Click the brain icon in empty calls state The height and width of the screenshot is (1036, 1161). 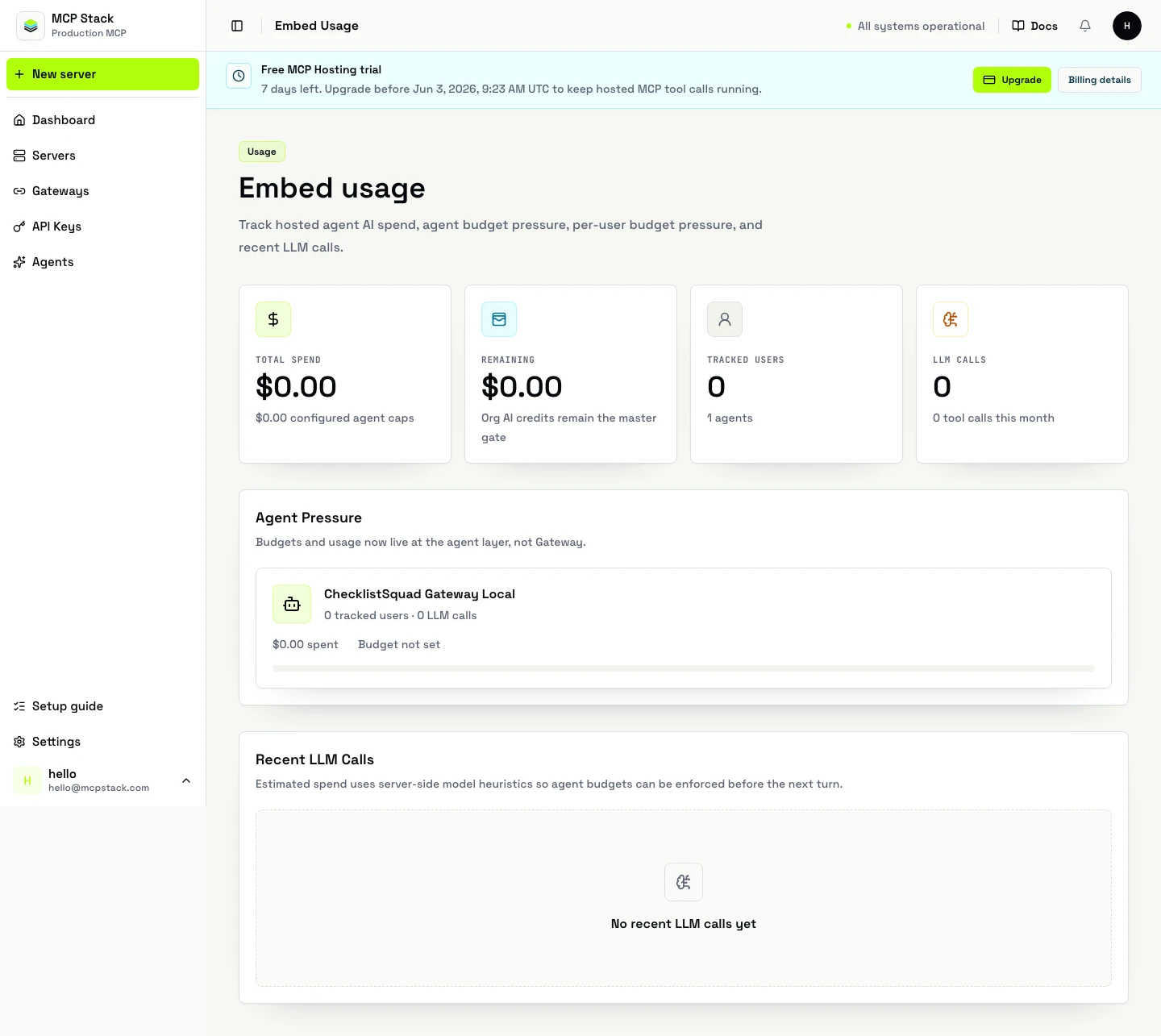(x=684, y=882)
